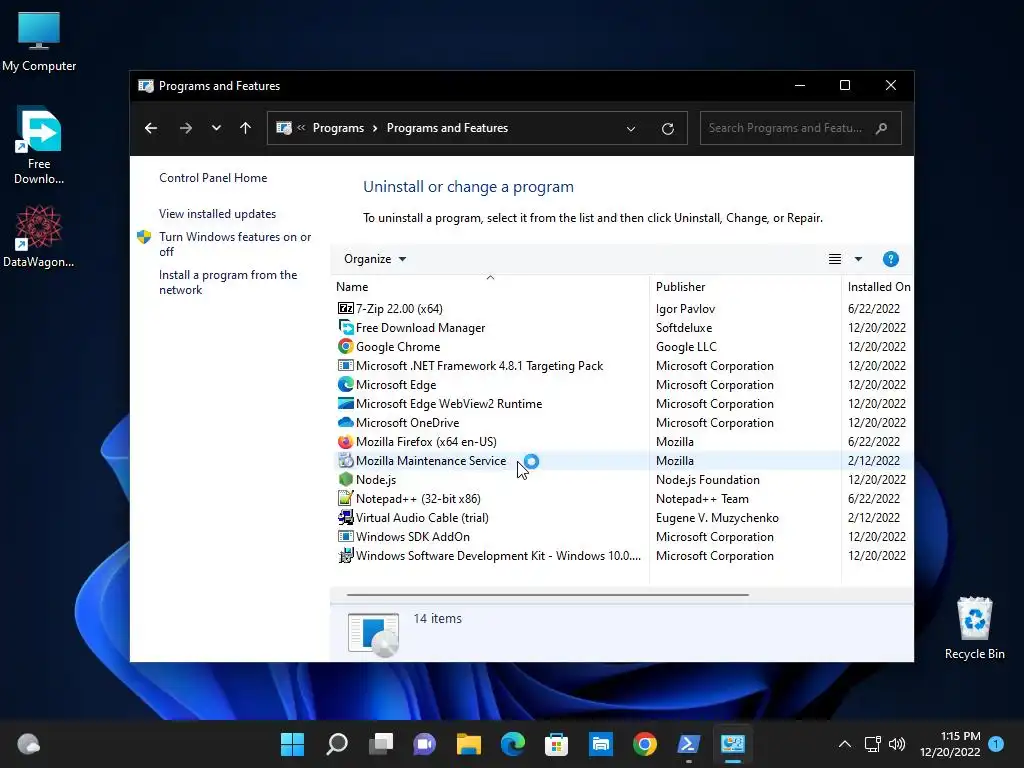The image size is (1024, 768).
Task: Open File Explorer from taskbar
Action: tap(468, 744)
